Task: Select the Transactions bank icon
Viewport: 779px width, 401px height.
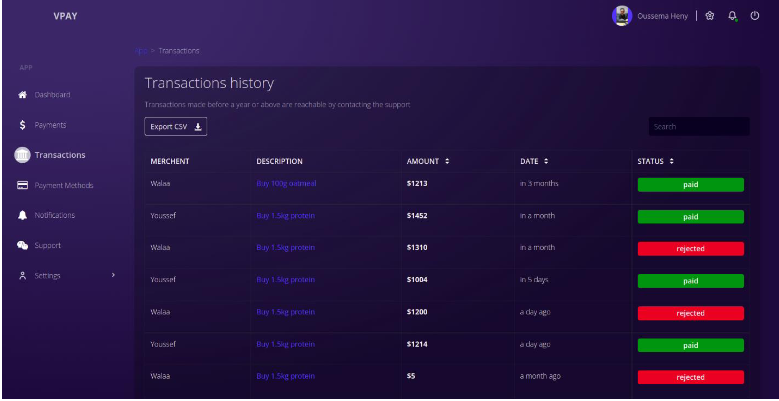Action: coord(22,155)
